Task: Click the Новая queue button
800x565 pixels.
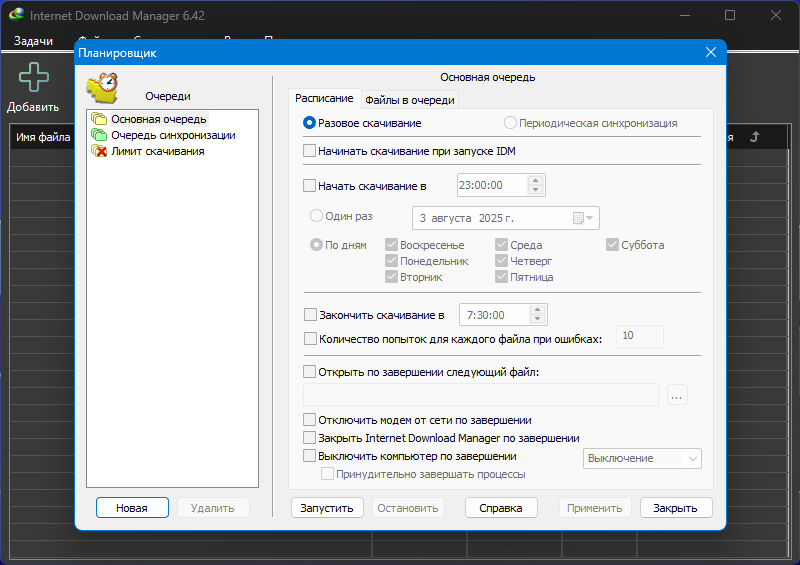Action: (x=132, y=508)
